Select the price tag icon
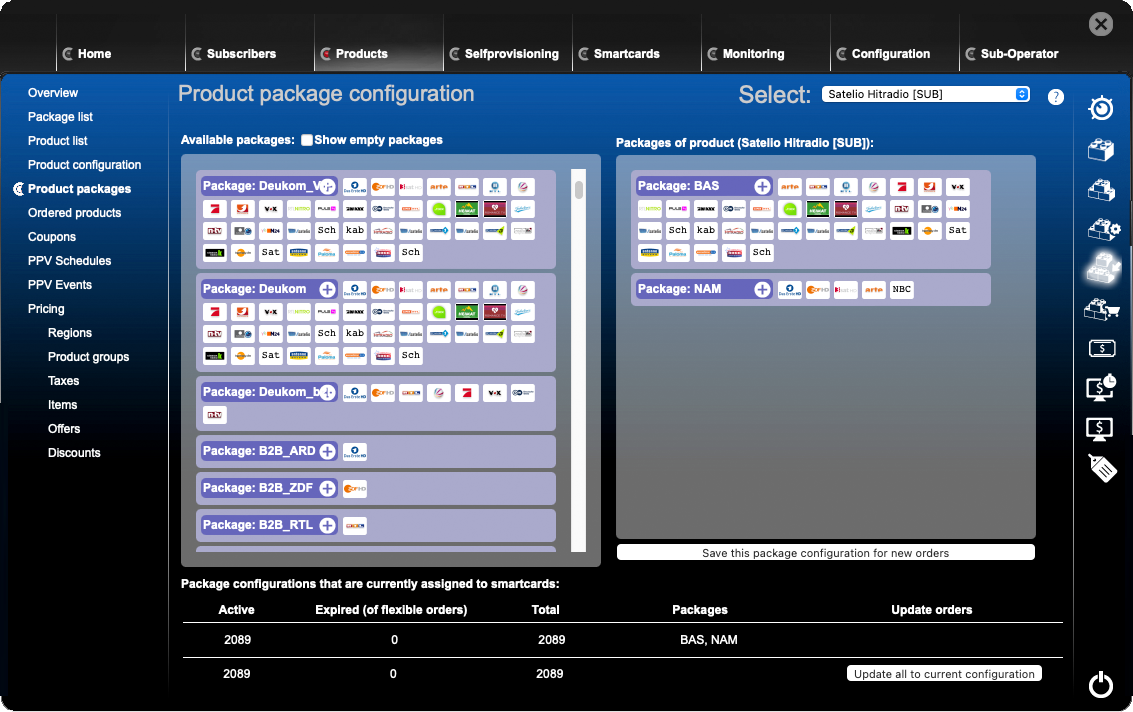Viewport: 1133px width, 712px height. [x=1101, y=467]
